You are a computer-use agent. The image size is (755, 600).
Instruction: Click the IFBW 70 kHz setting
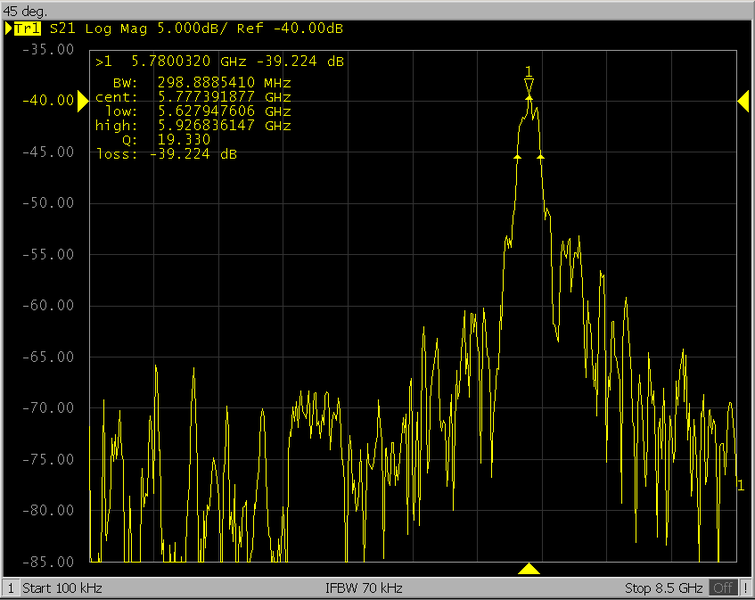(364, 588)
